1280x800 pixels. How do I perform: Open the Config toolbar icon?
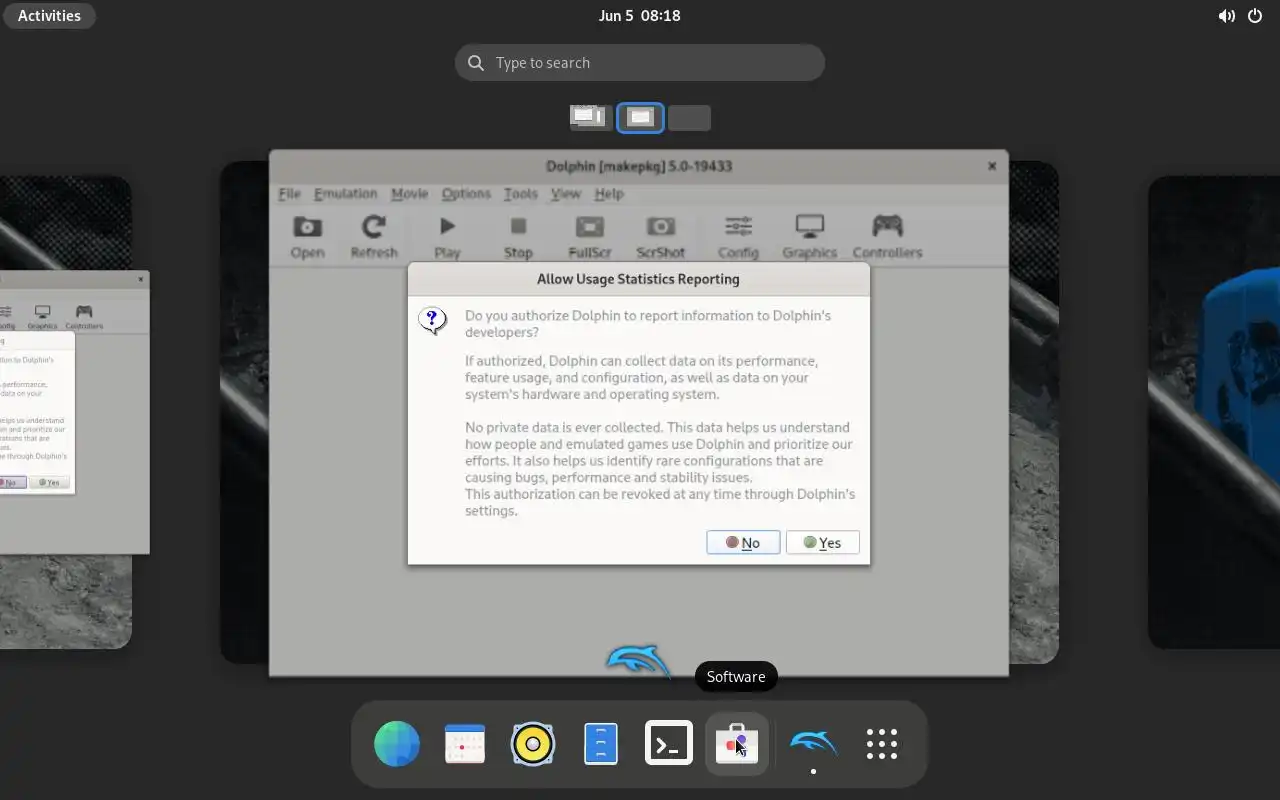(x=738, y=236)
